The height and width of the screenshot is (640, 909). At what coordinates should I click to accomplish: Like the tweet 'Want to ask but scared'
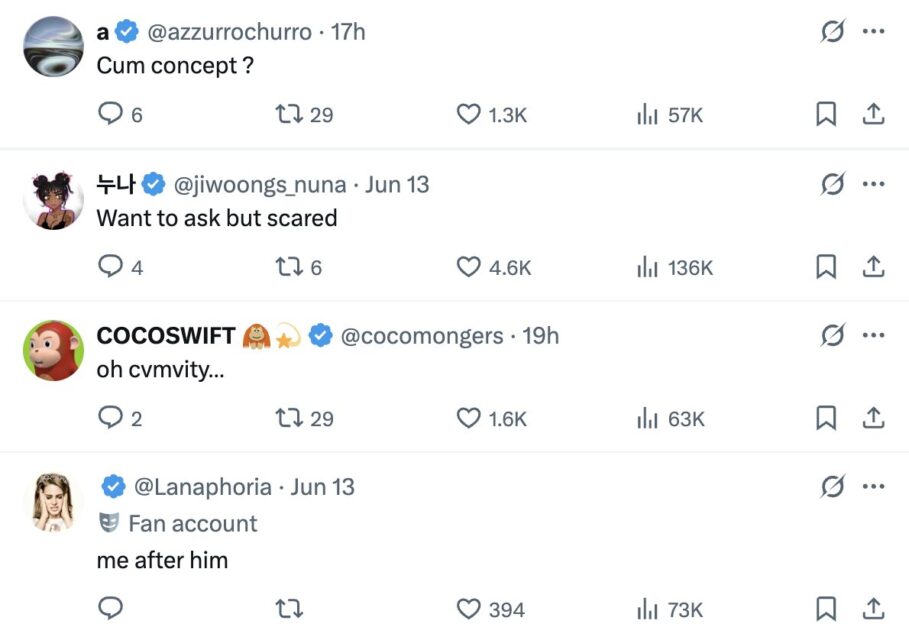coord(469,267)
